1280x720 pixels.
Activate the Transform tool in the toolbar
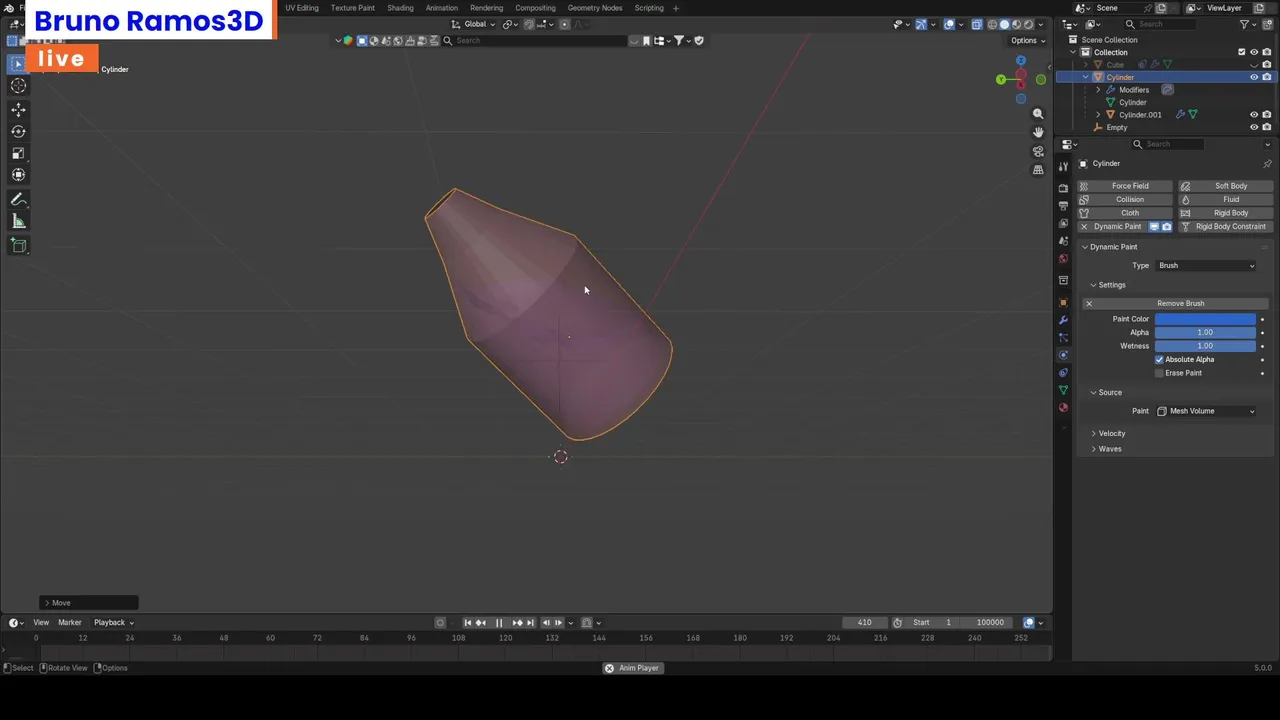[x=18, y=176]
